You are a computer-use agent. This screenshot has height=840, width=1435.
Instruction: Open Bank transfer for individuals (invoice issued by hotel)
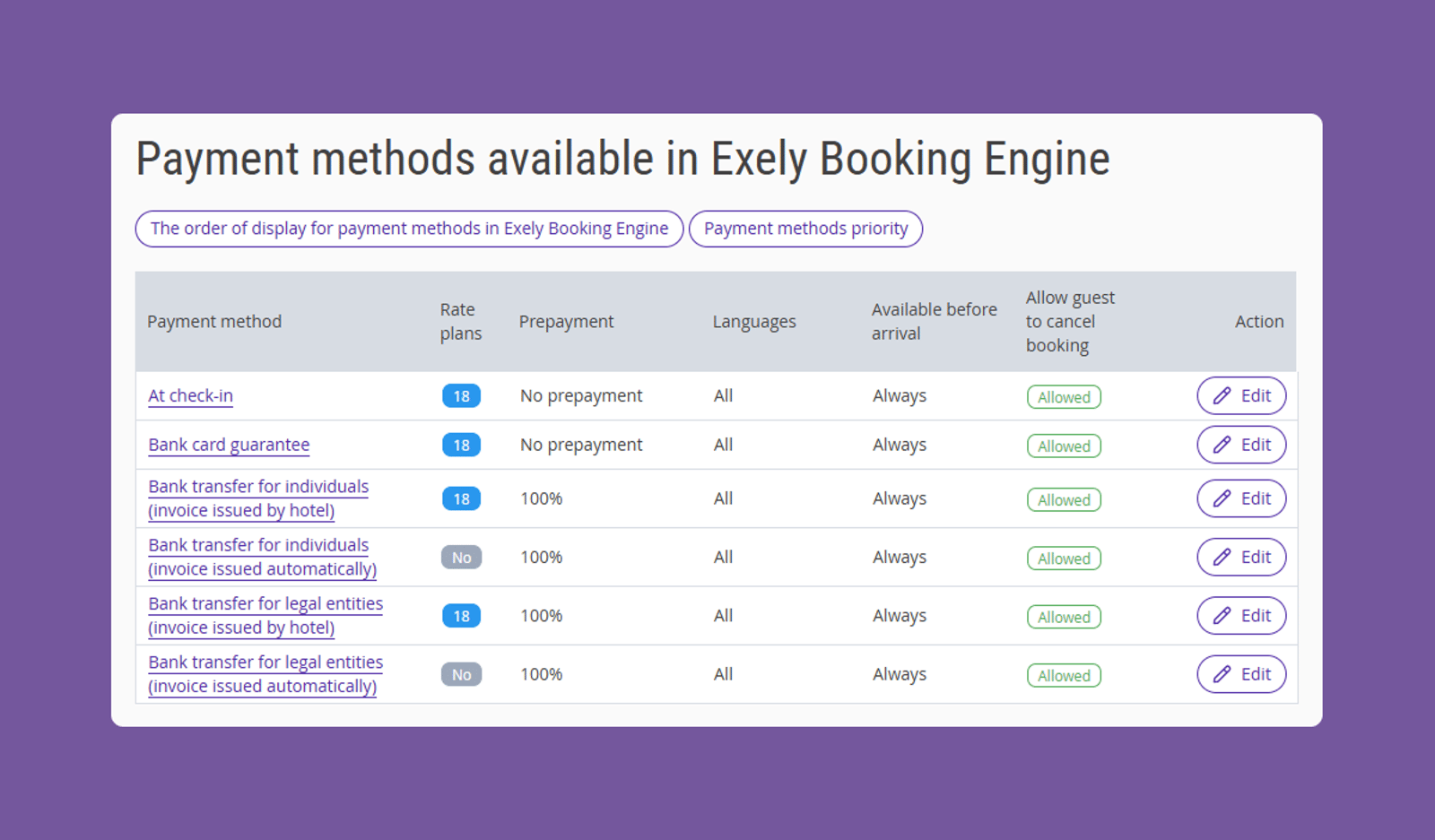click(258, 498)
